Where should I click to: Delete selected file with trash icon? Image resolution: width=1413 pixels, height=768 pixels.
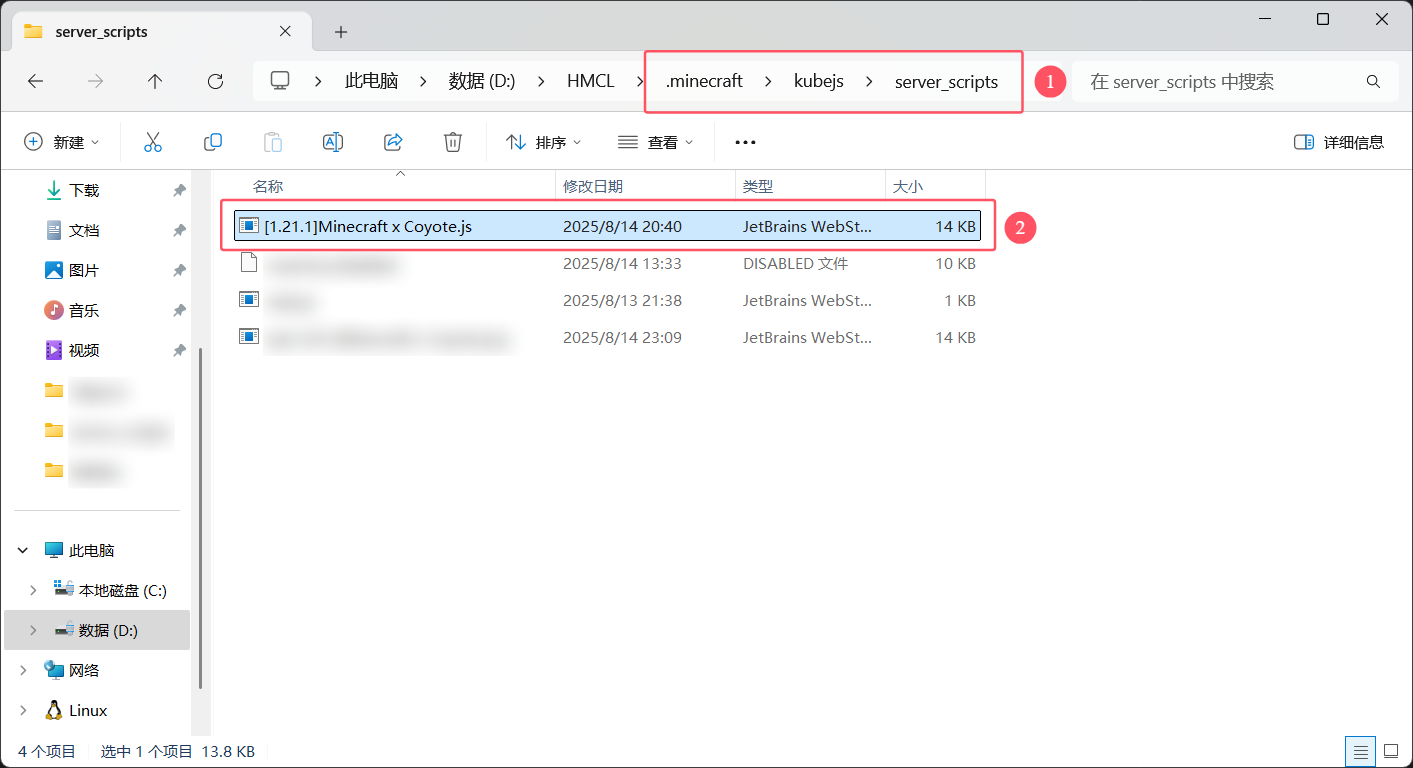point(453,142)
